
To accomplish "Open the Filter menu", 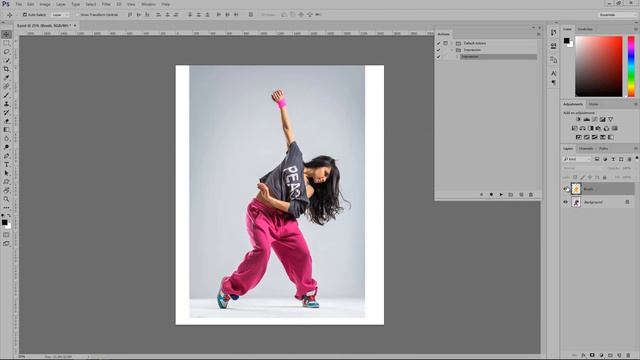I will pos(106,4).
